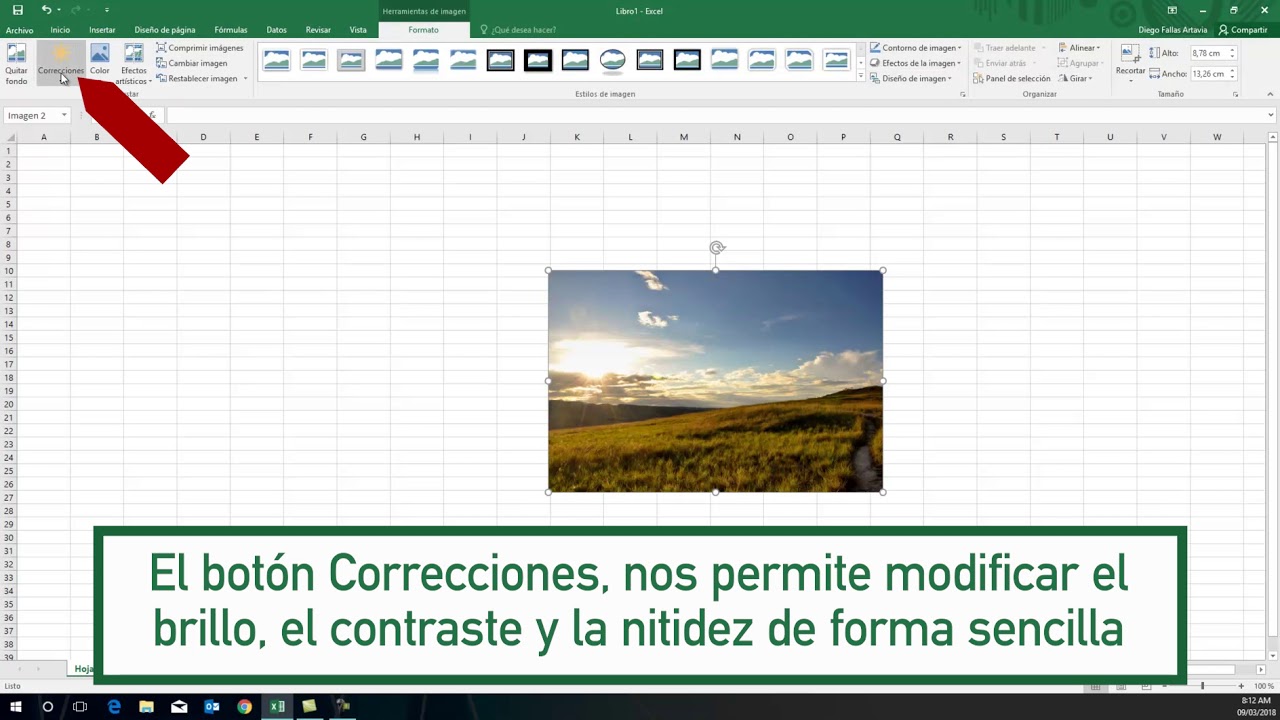This screenshot has height=720, width=1280.
Task: Collapse the ribbon with the chevron
Action: click(1270, 94)
